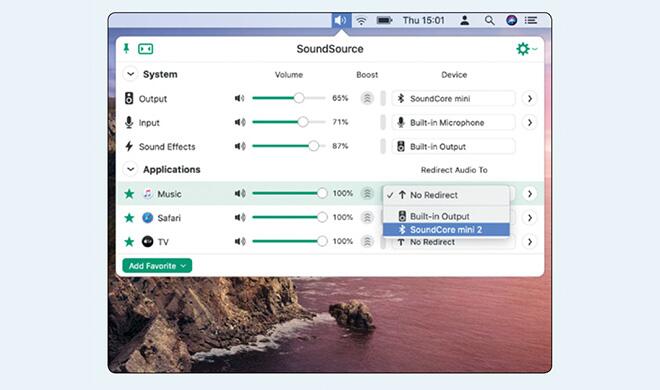The image size is (660, 390).
Task: Click the Output 65% volume value
Action: click(340, 98)
